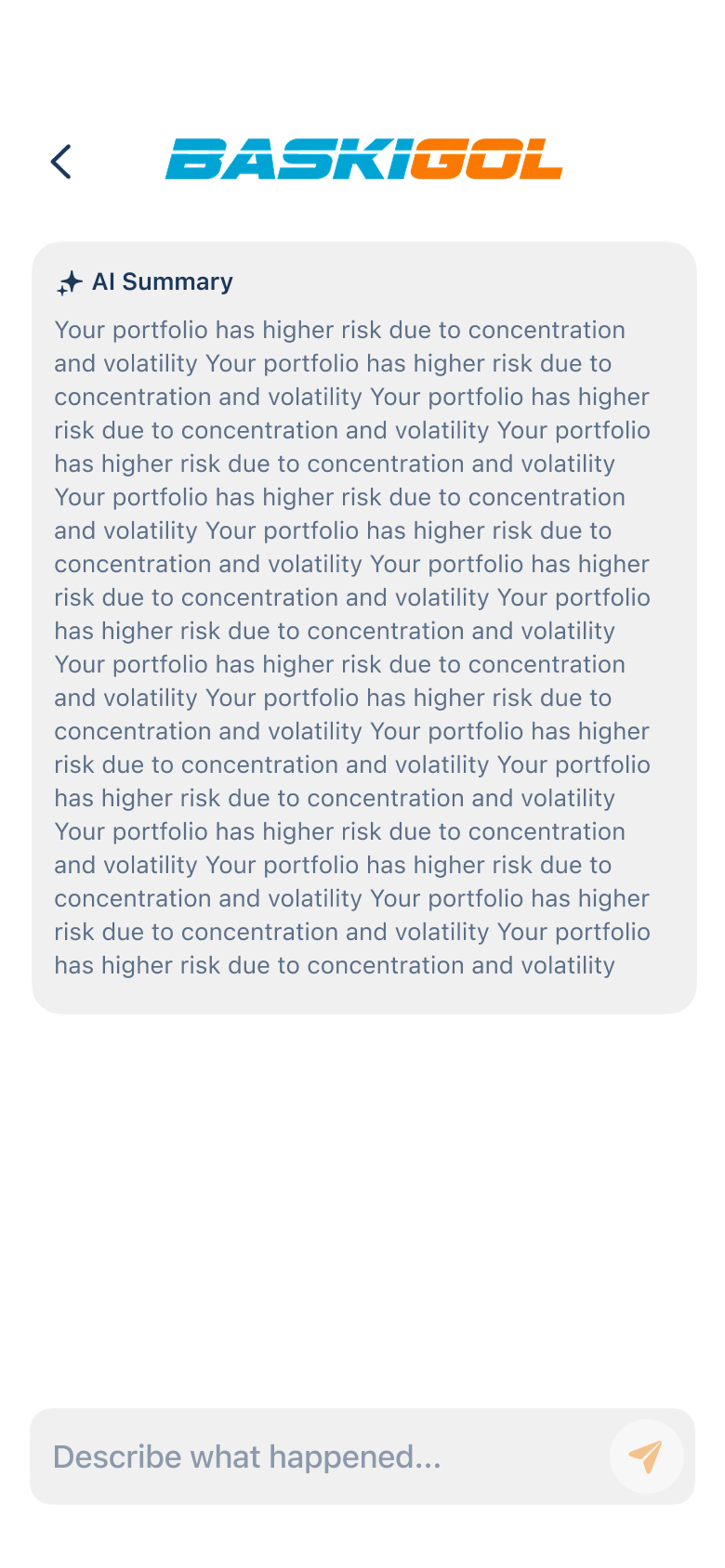The image size is (725, 1568).
Task: Click the empty white area below the summary card
Action: [362, 1208]
